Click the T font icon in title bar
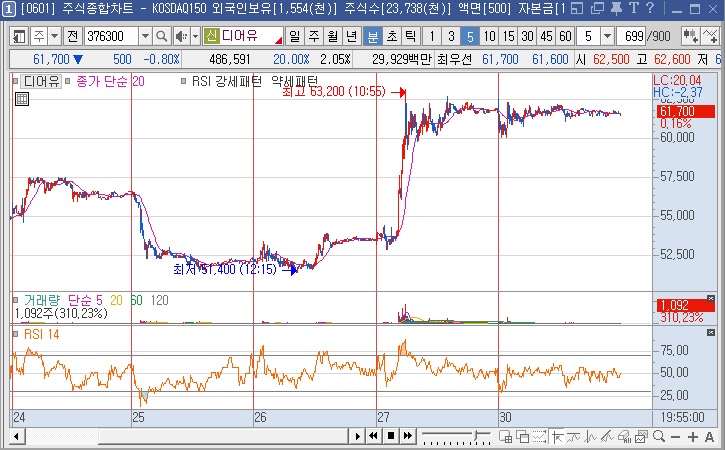This screenshot has height=450, width=725. [634, 8]
